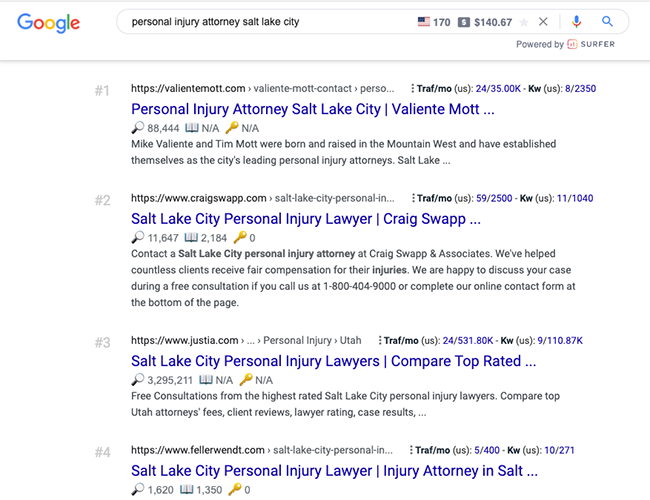Start voice search with microphone icon
Viewport: 650px width, 500px height.
click(x=576, y=21)
